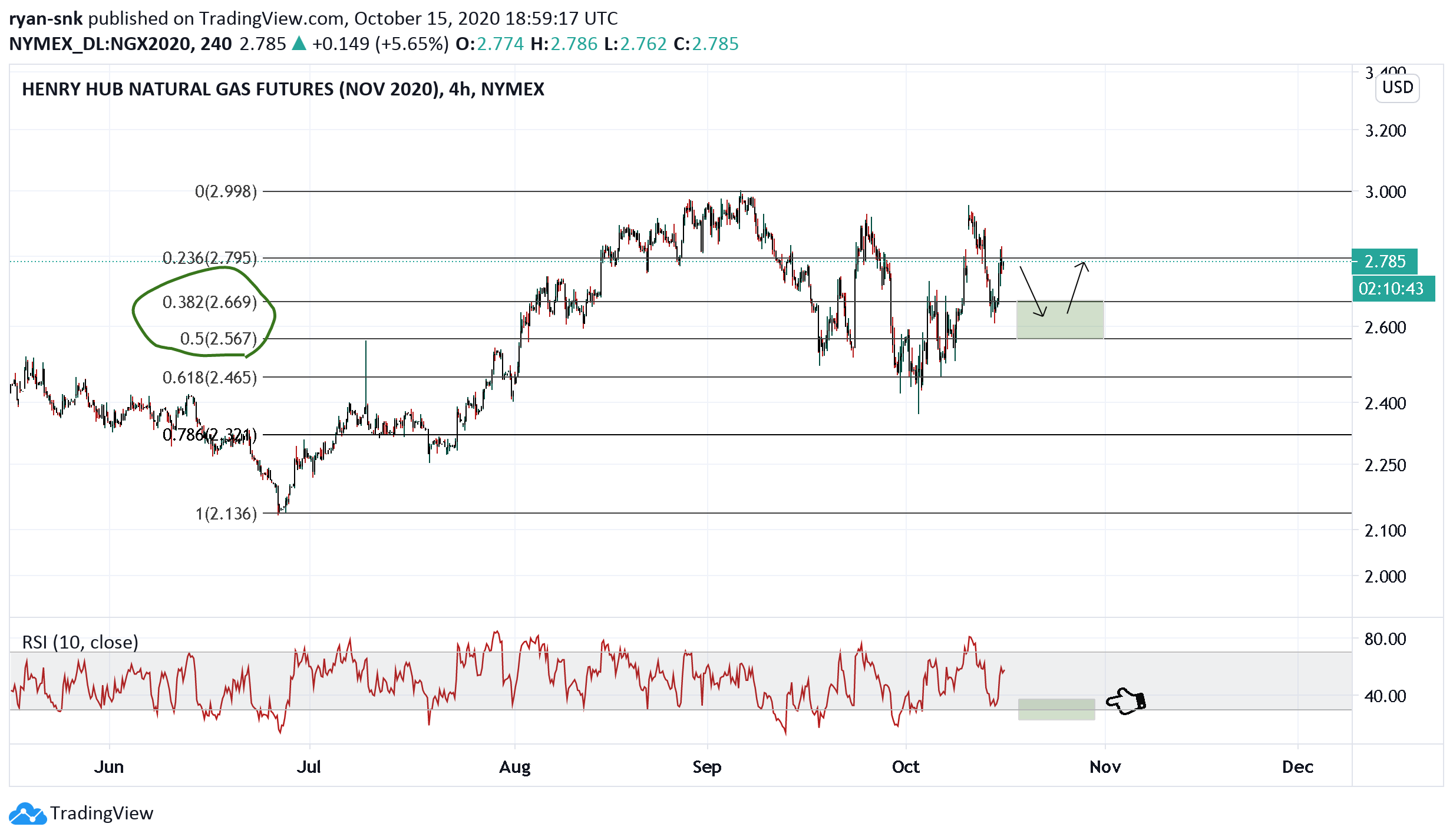1453x840 pixels.
Task: Click the Jun label on time axis
Action: click(109, 767)
